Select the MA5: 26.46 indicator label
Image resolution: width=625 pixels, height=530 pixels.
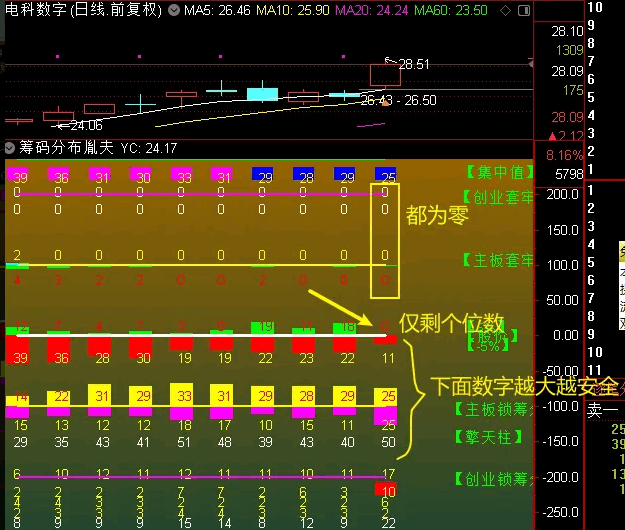pyautogui.click(x=217, y=10)
